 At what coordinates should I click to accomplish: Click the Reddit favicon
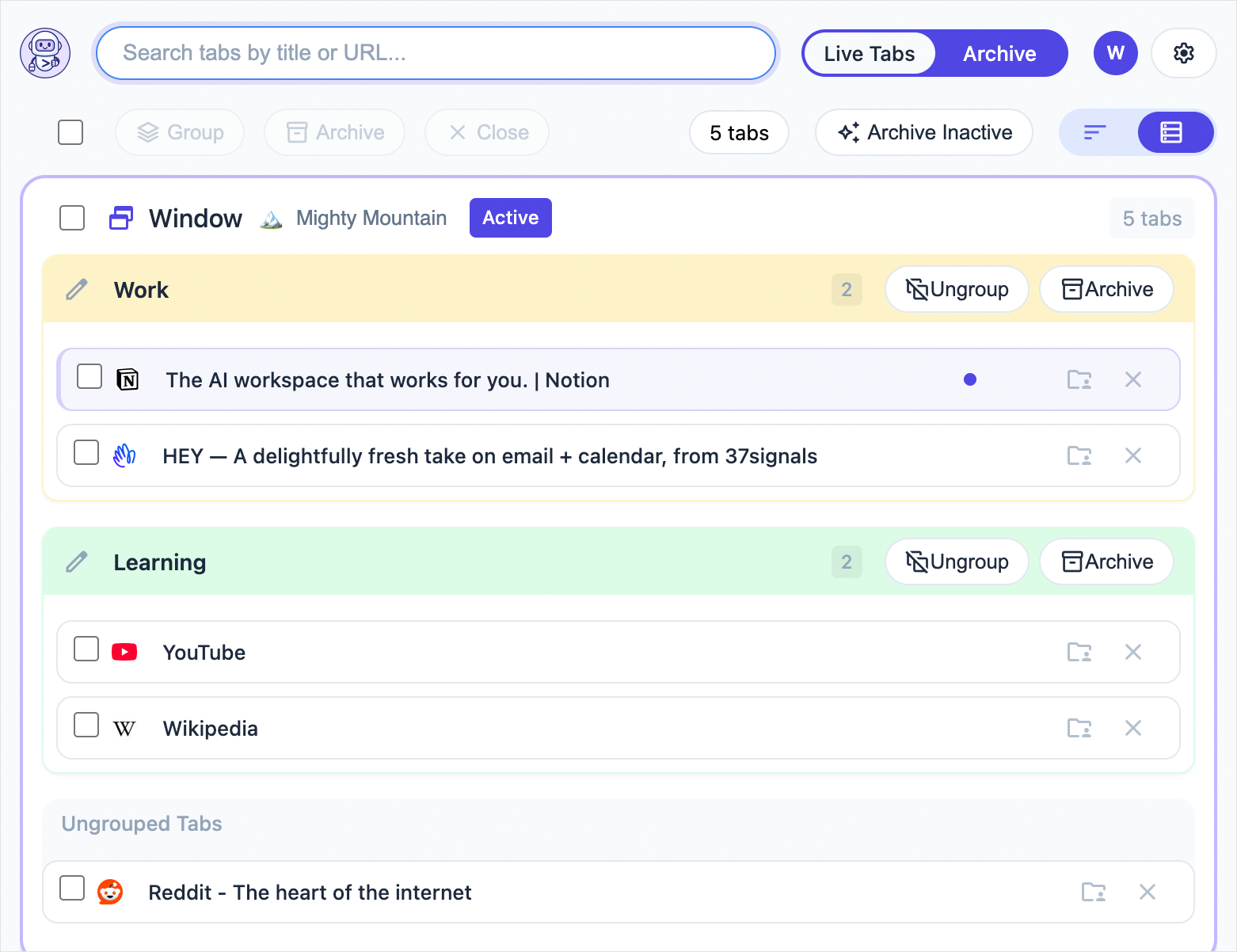[110, 892]
